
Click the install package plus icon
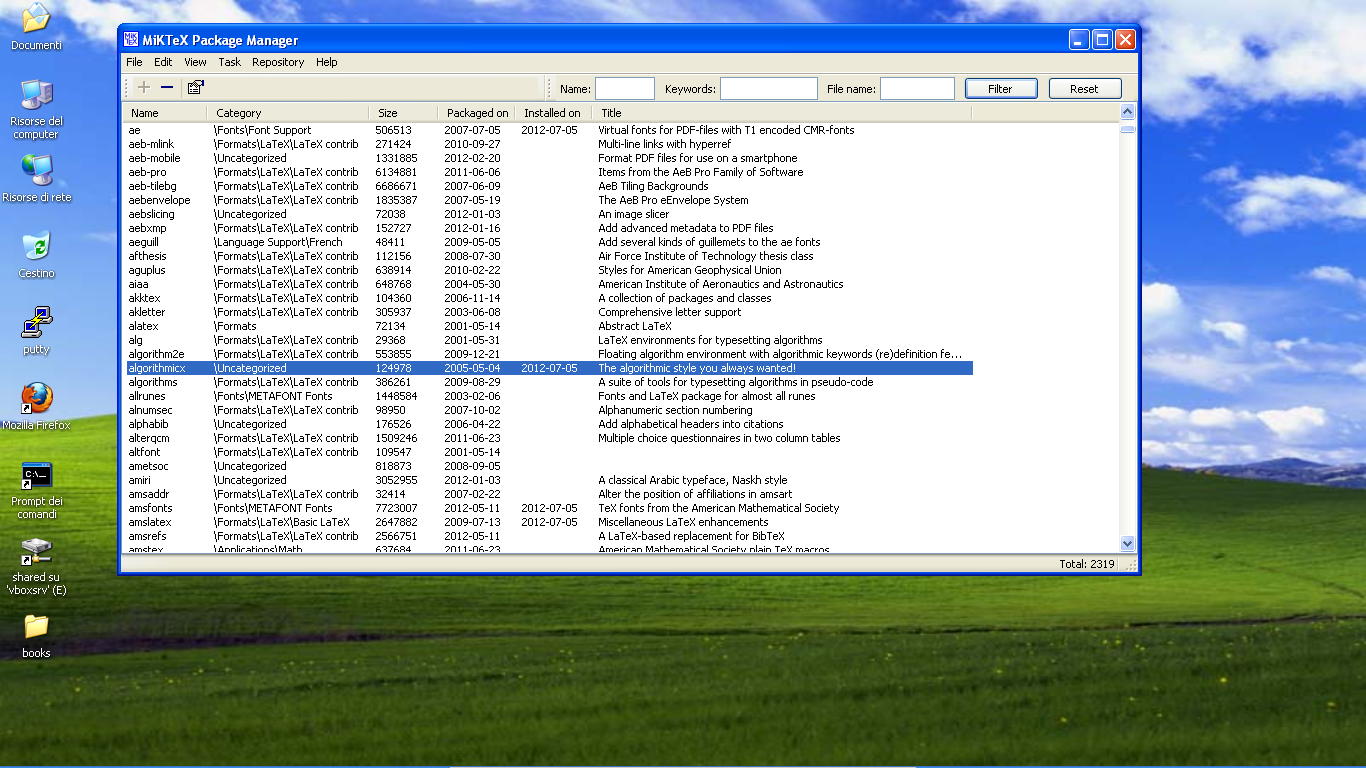tap(144, 88)
